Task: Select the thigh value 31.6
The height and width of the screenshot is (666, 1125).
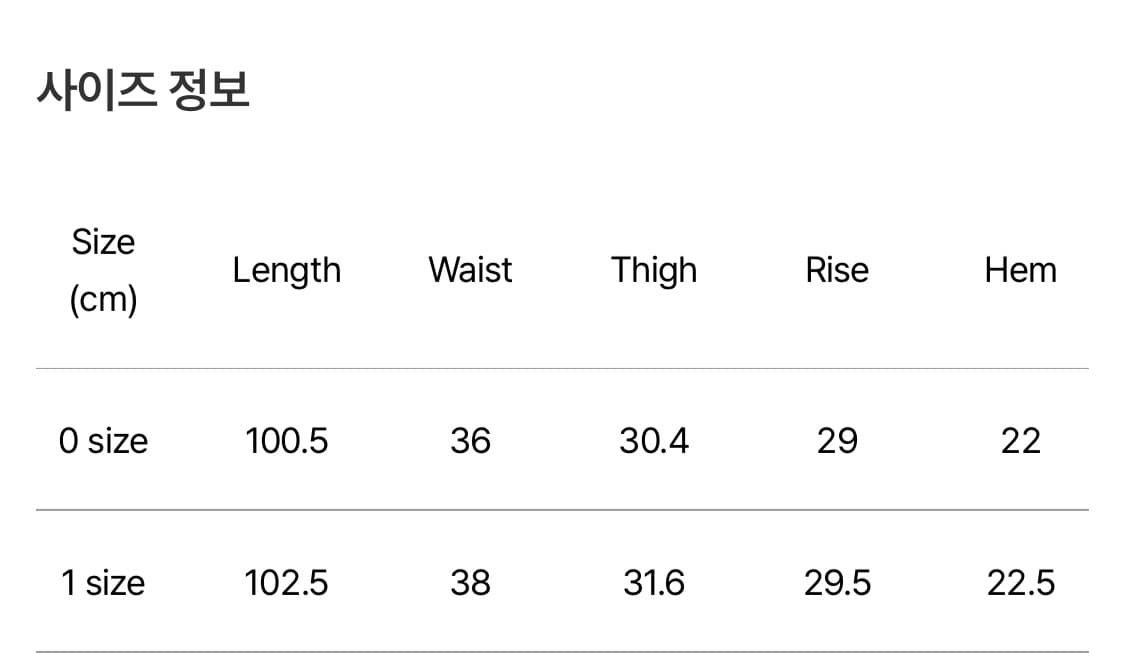Action: click(654, 582)
